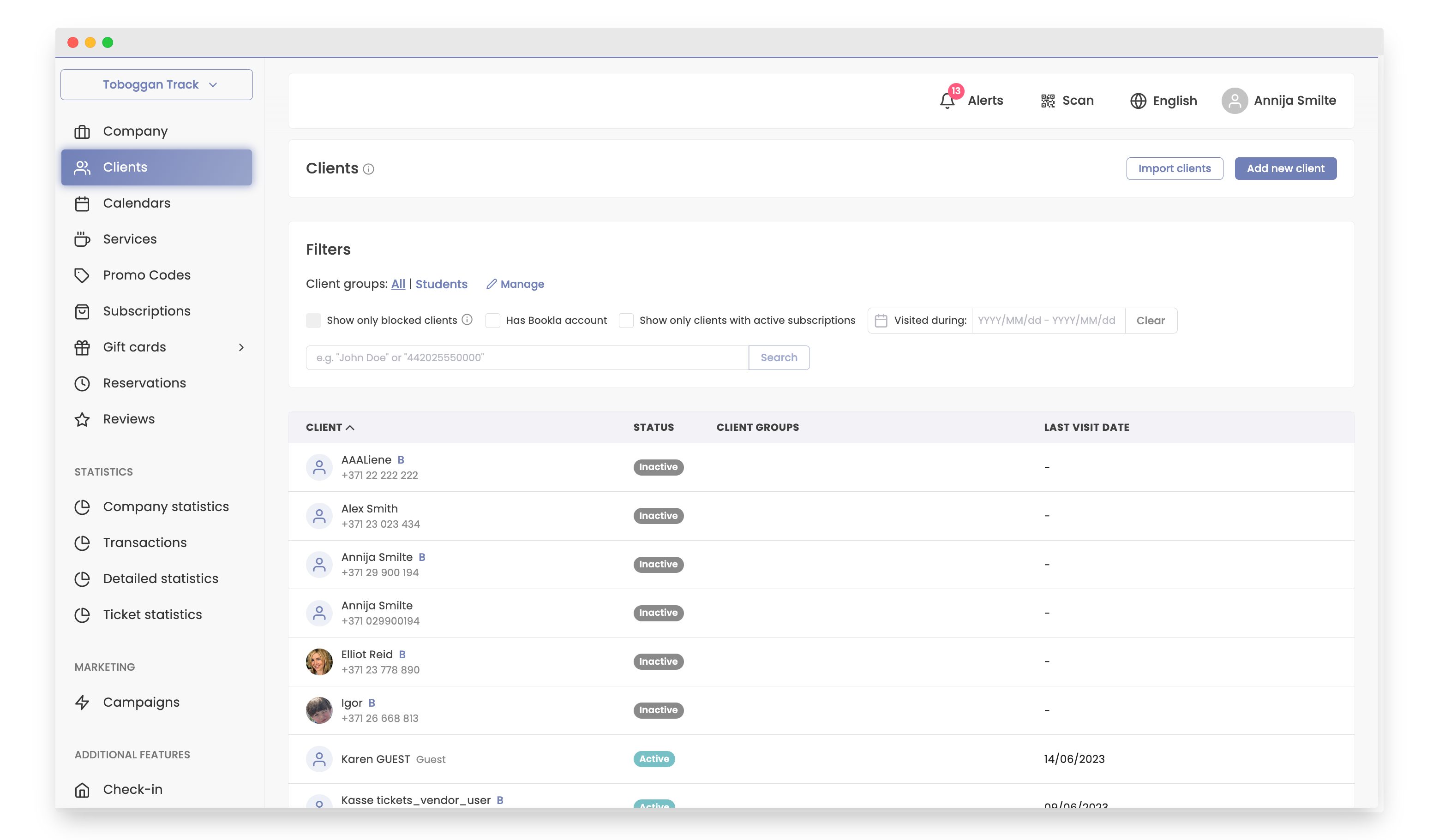Click the globe language icon

click(1138, 101)
